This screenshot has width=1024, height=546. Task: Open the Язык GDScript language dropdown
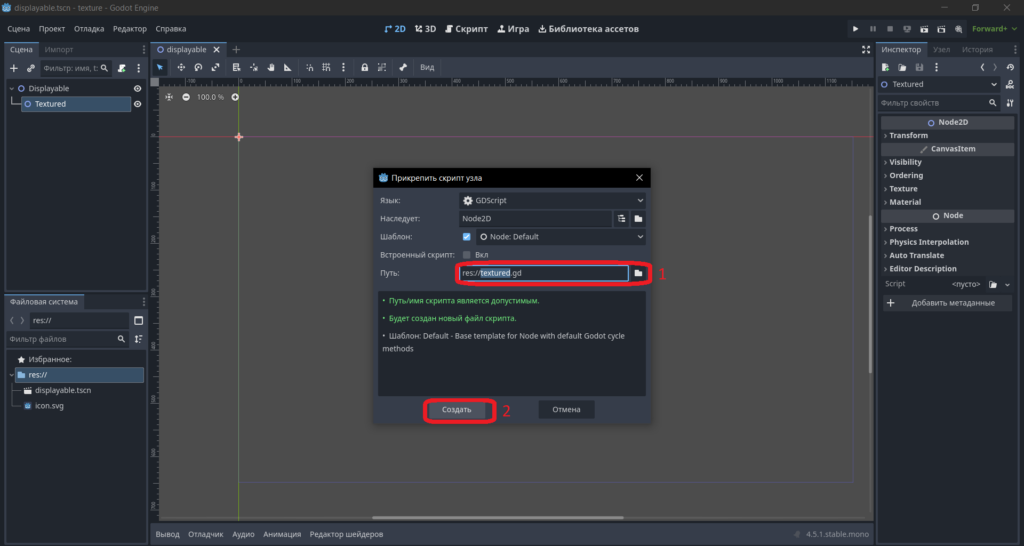coord(552,201)
